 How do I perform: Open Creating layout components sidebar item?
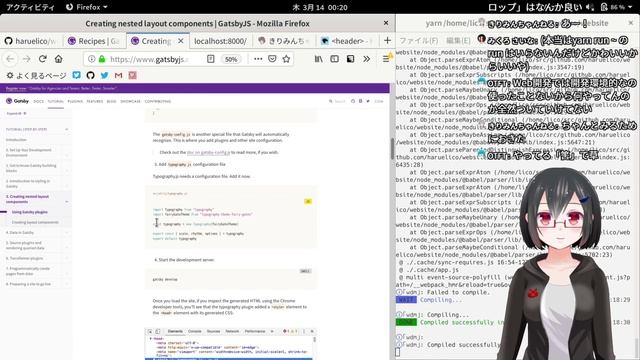[35, 222]
